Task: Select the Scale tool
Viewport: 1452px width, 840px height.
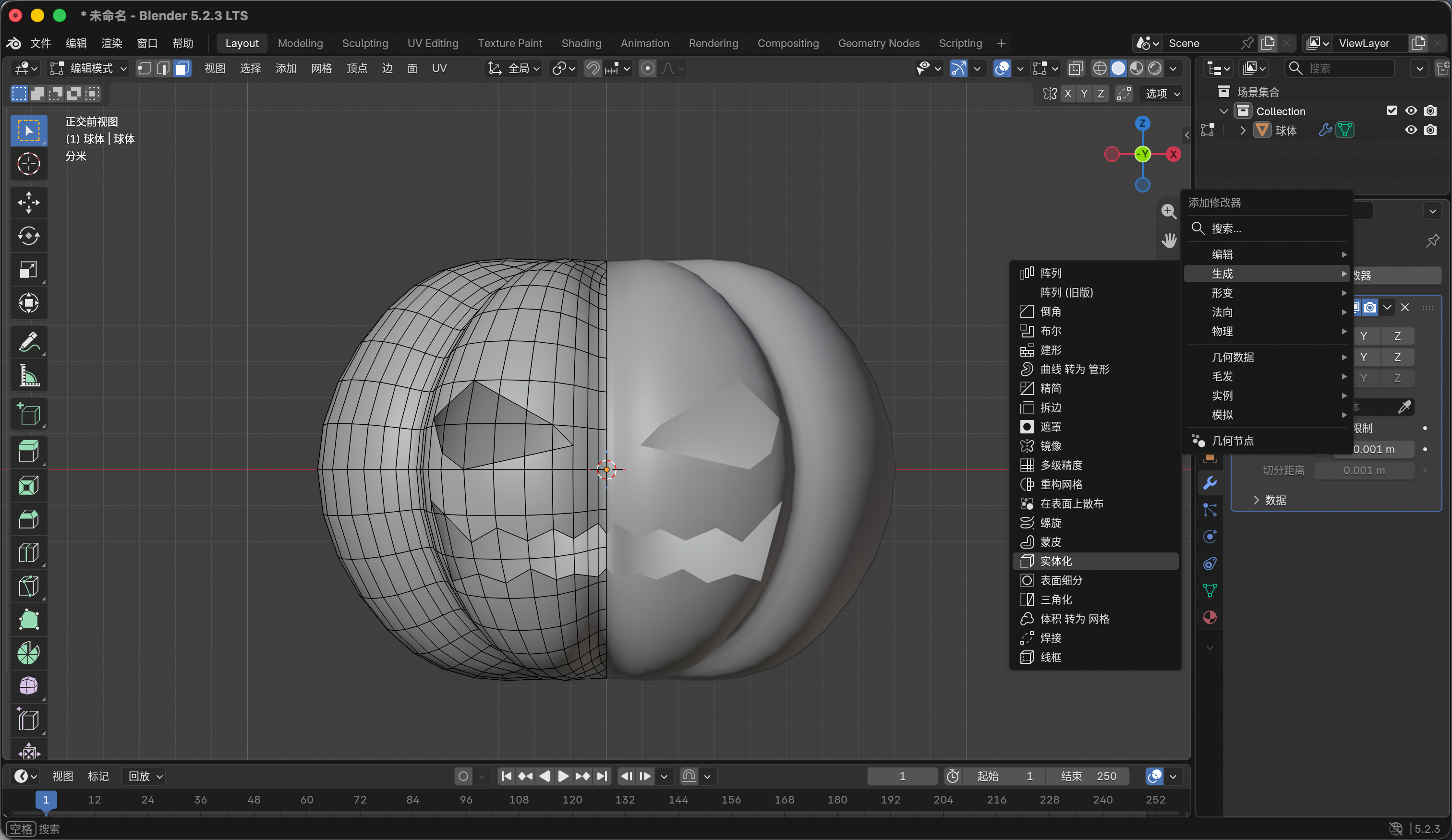Action: click(29, 269)
